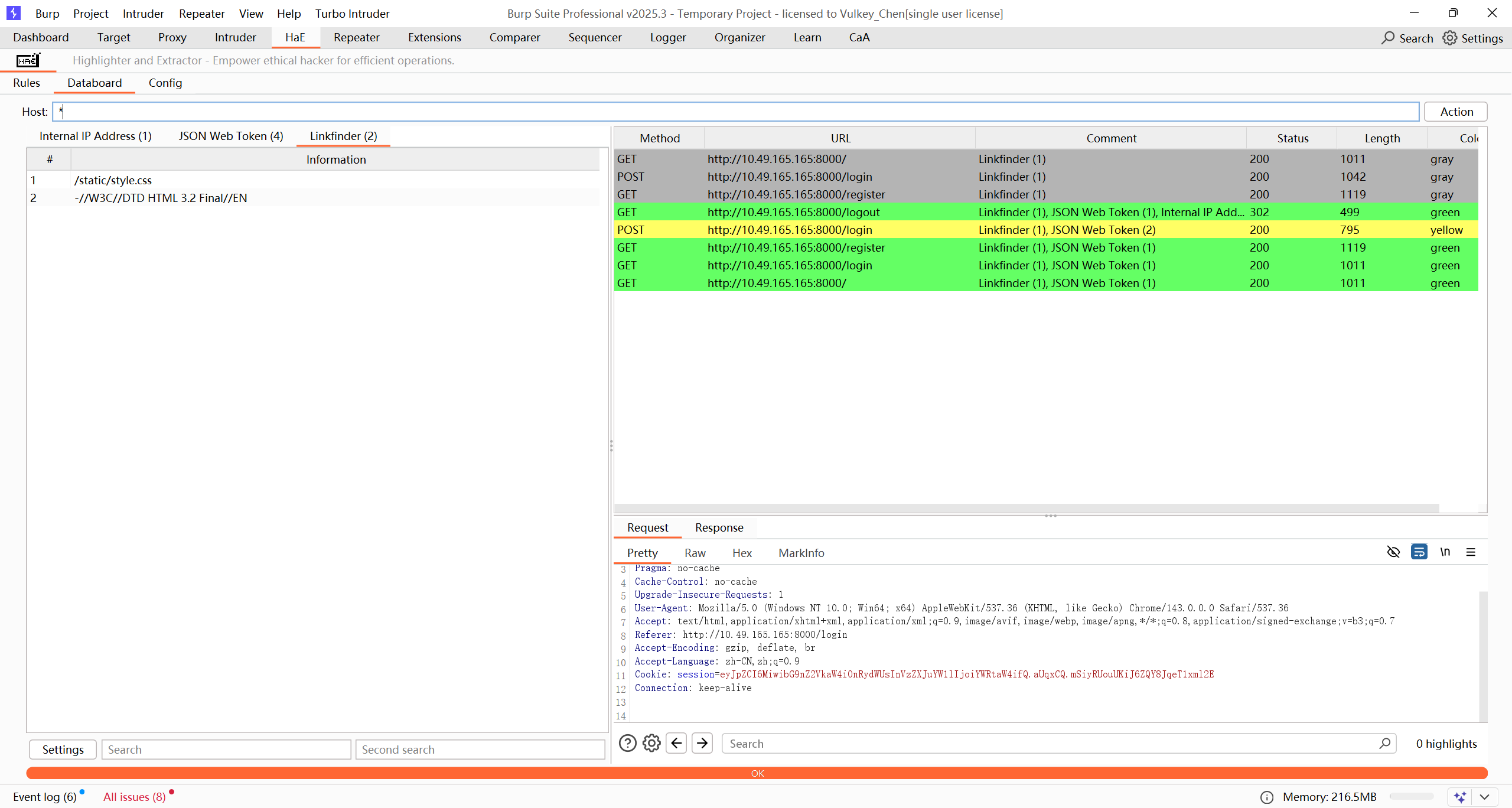
Task: Open the Turbo Intruder menu
Action: [x=352, y=13]
